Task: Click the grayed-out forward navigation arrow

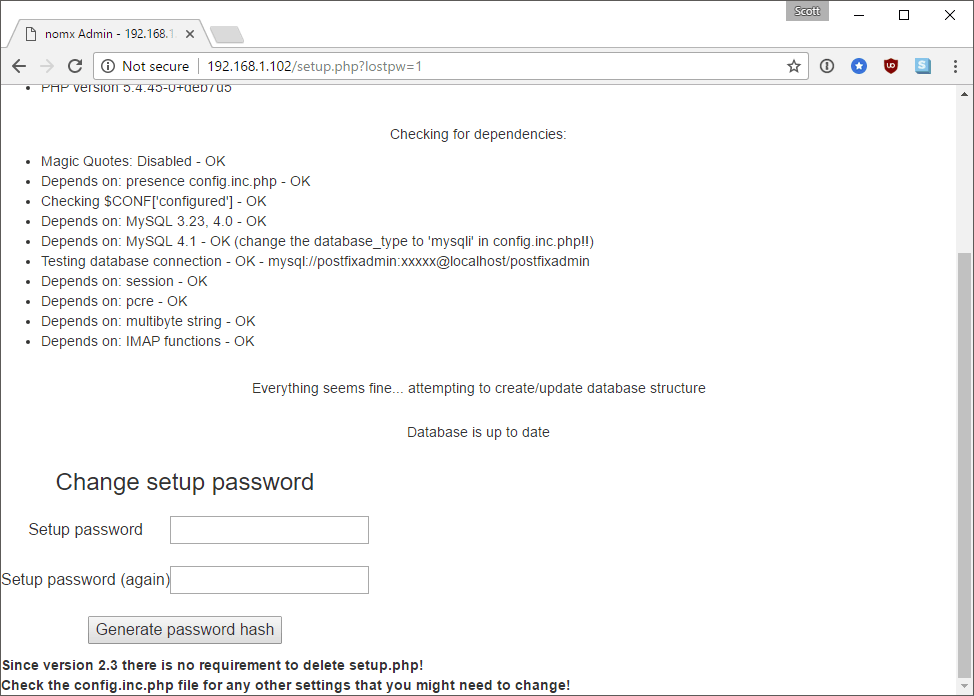Action: point(46,65)
